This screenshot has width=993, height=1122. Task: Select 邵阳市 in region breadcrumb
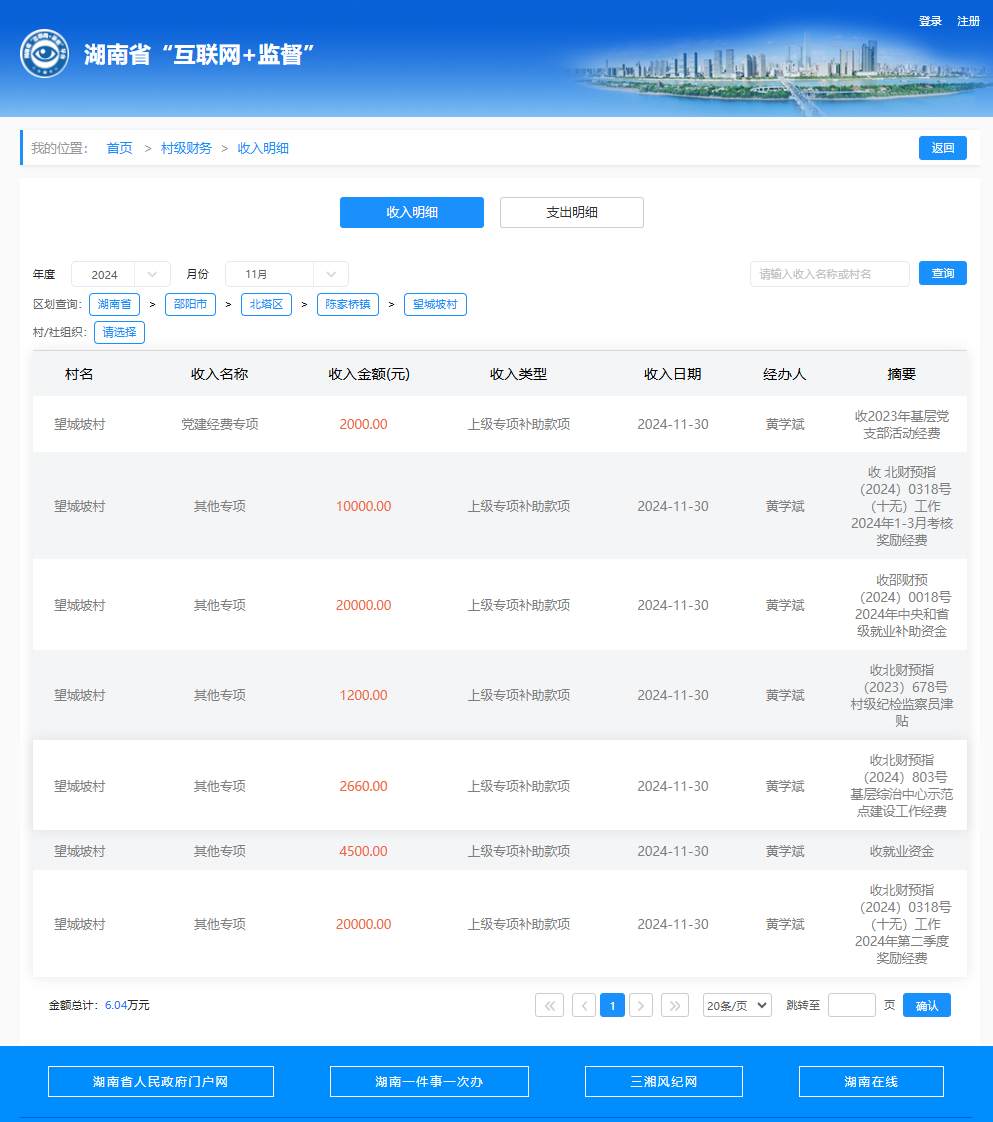click(x=190, y=304)
